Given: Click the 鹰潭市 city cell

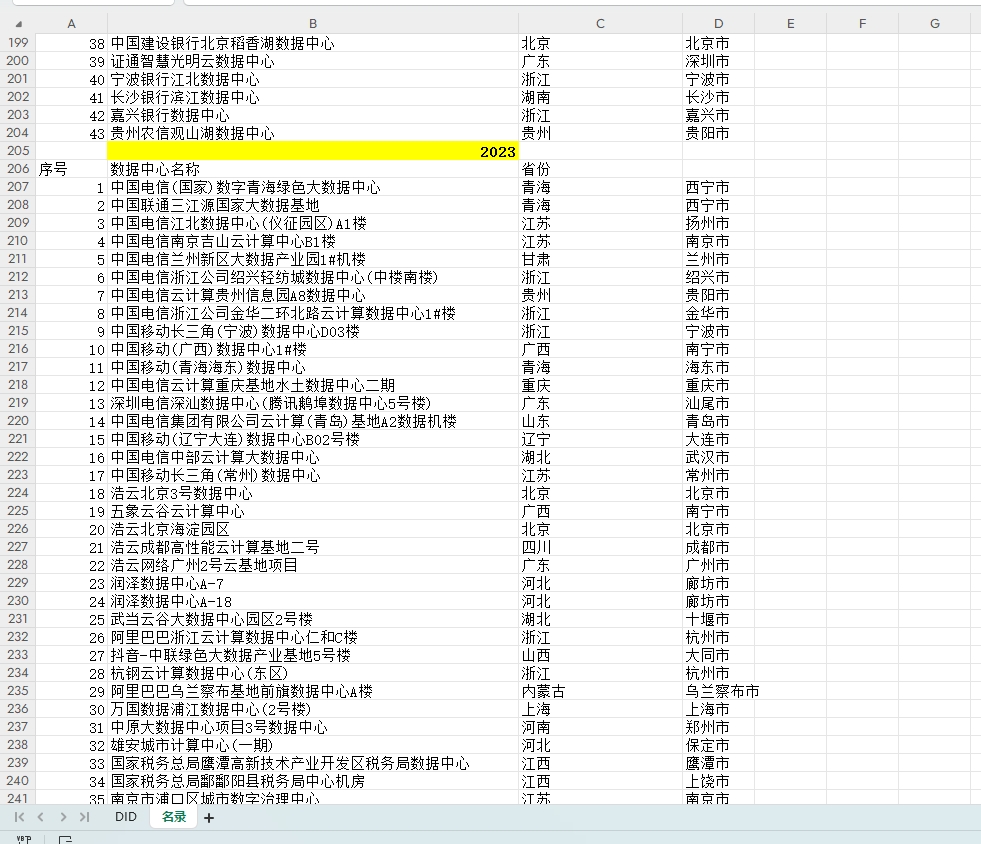Looking at the screenshot, I should [718, 763].
